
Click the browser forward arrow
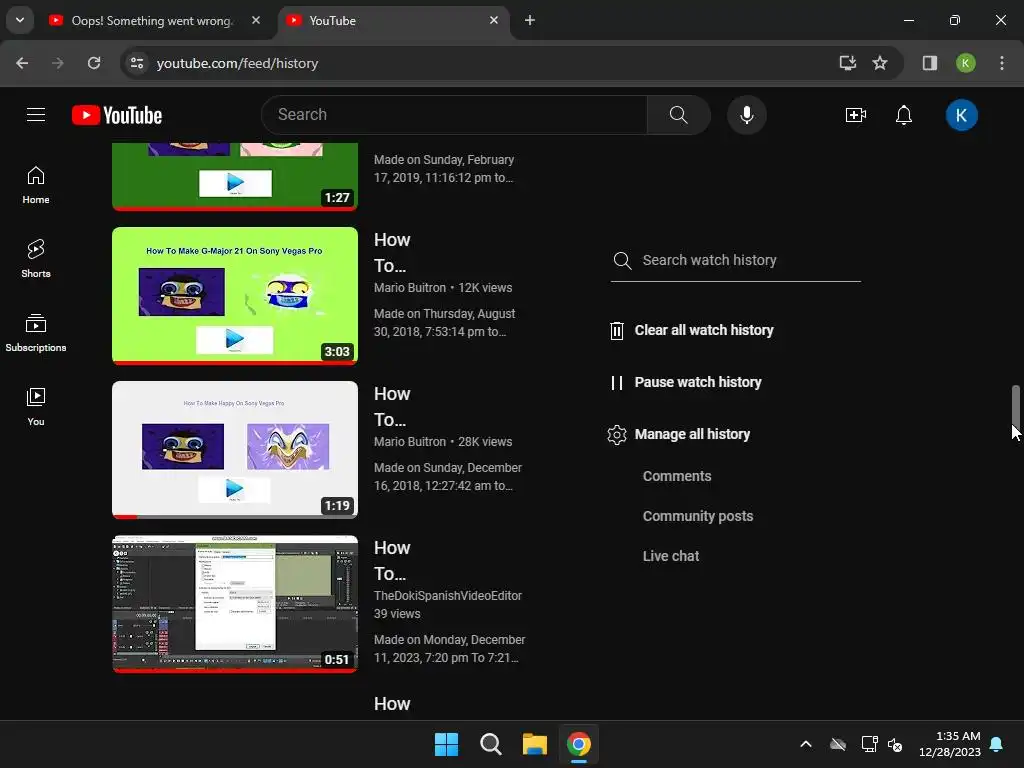(x=58, y=63)
